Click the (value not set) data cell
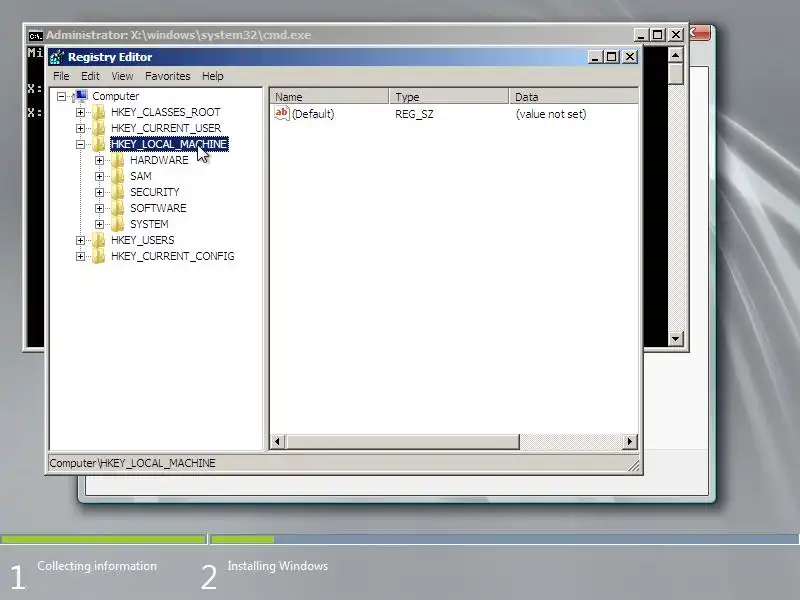Image resolution: width=800 pixels, height=600 pixels. click(551, 114)
